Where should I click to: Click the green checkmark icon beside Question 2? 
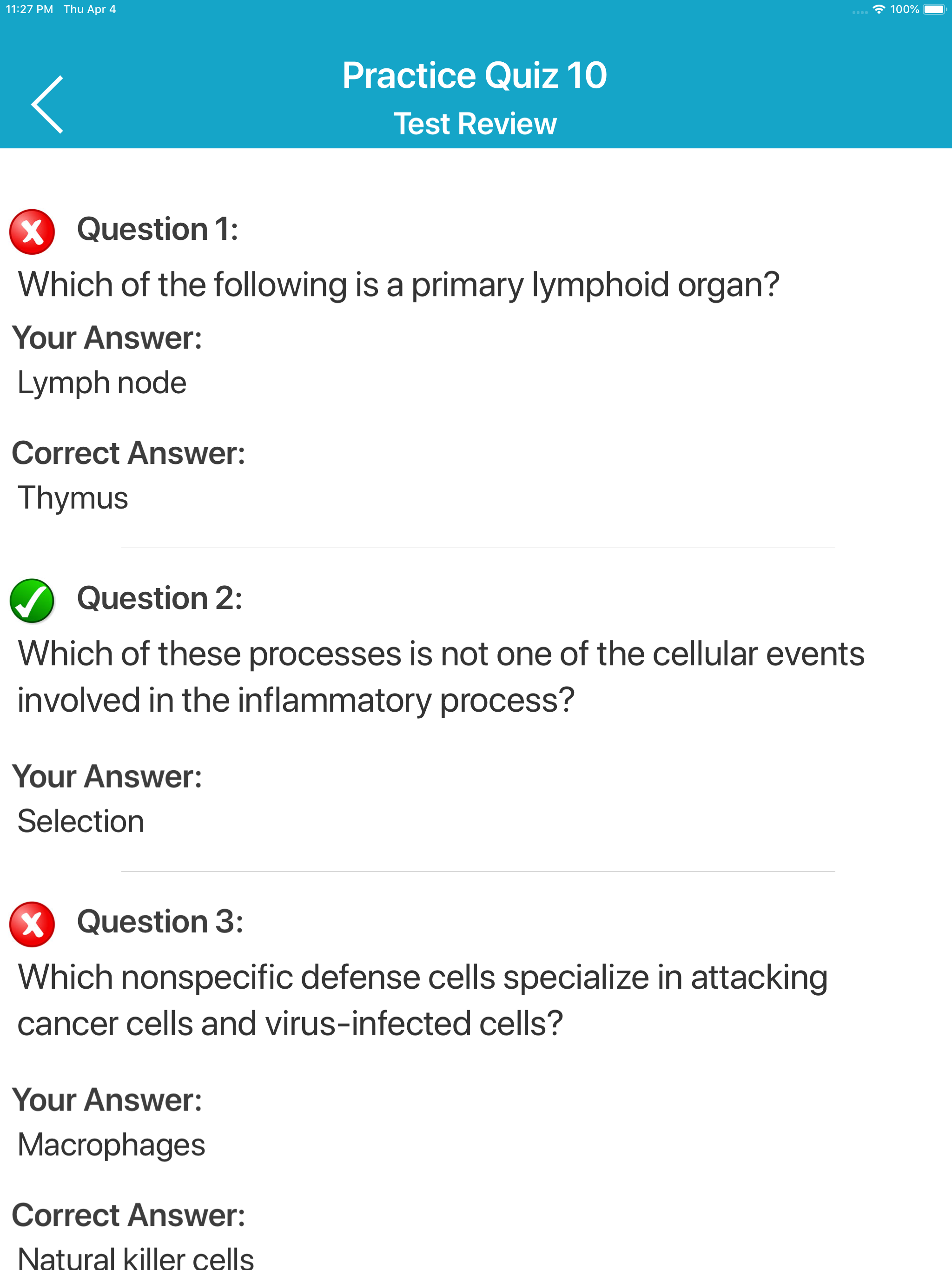click(32, 601)
